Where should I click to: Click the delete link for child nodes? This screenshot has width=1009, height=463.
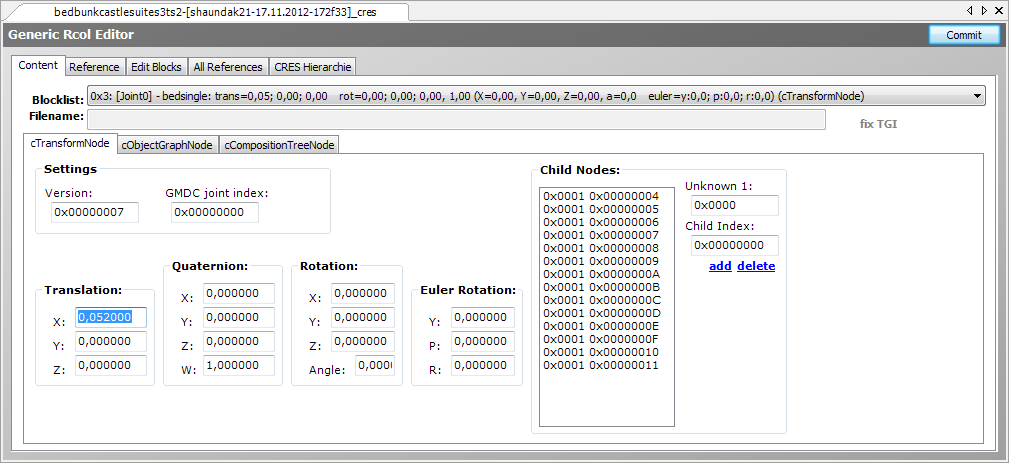coord(756,266)
